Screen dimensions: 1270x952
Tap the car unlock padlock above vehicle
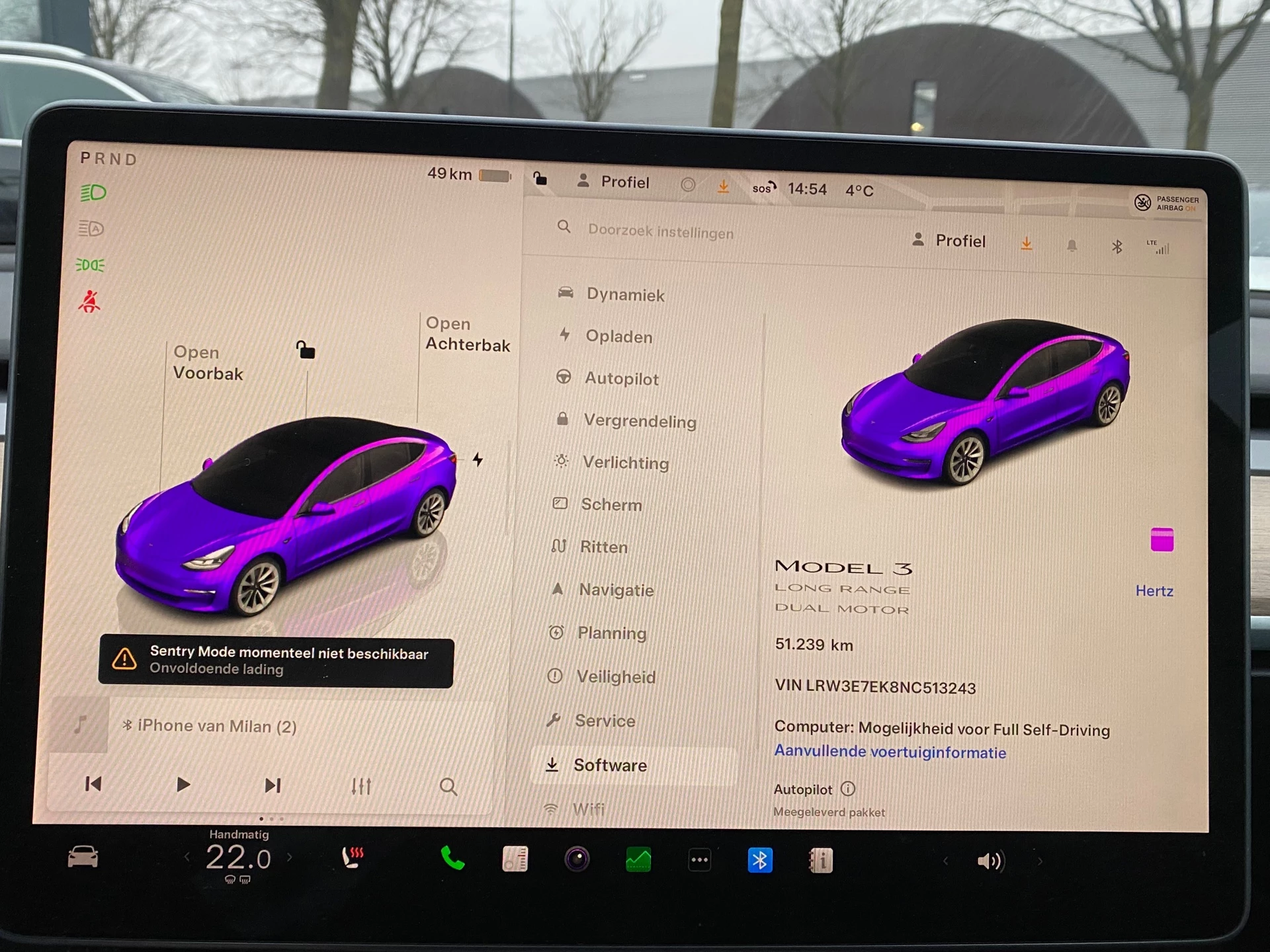click(x=305, y=349)
